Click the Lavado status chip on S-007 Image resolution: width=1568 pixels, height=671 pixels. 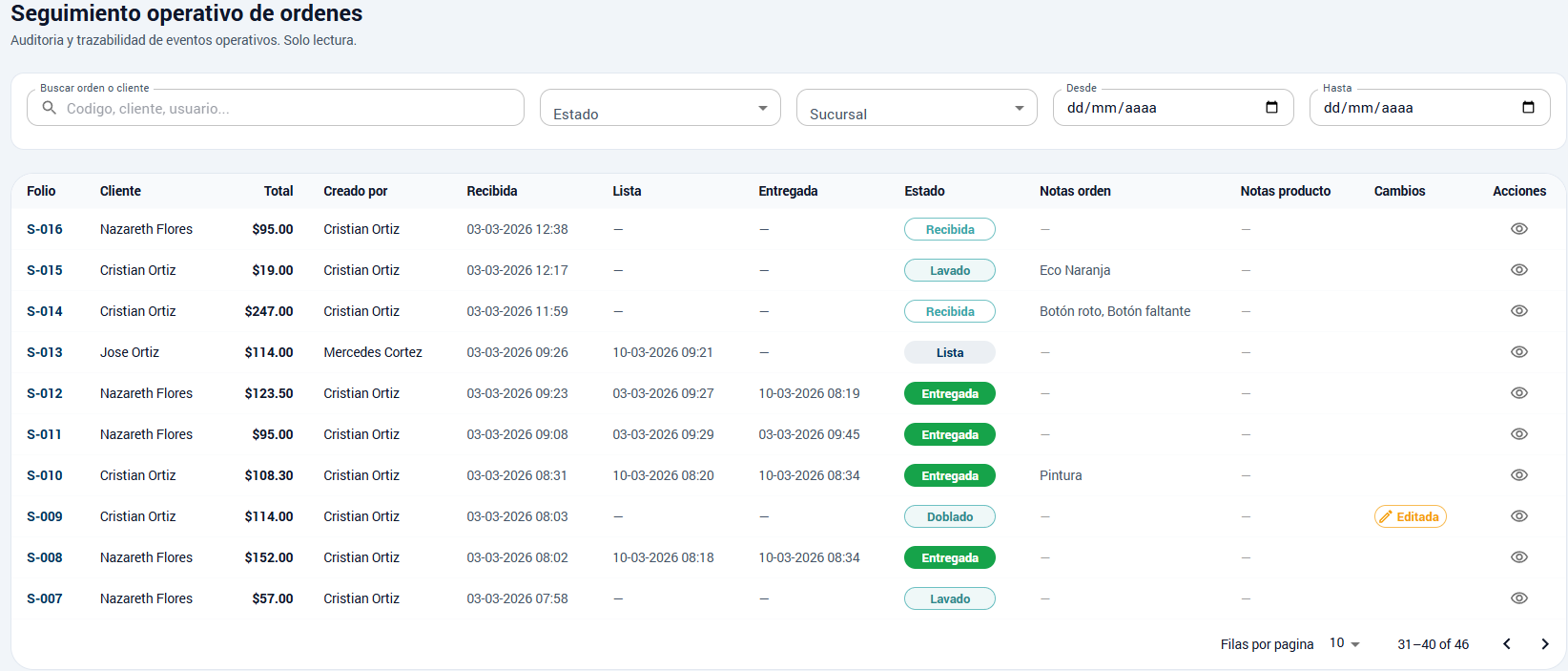pos(950,598)
